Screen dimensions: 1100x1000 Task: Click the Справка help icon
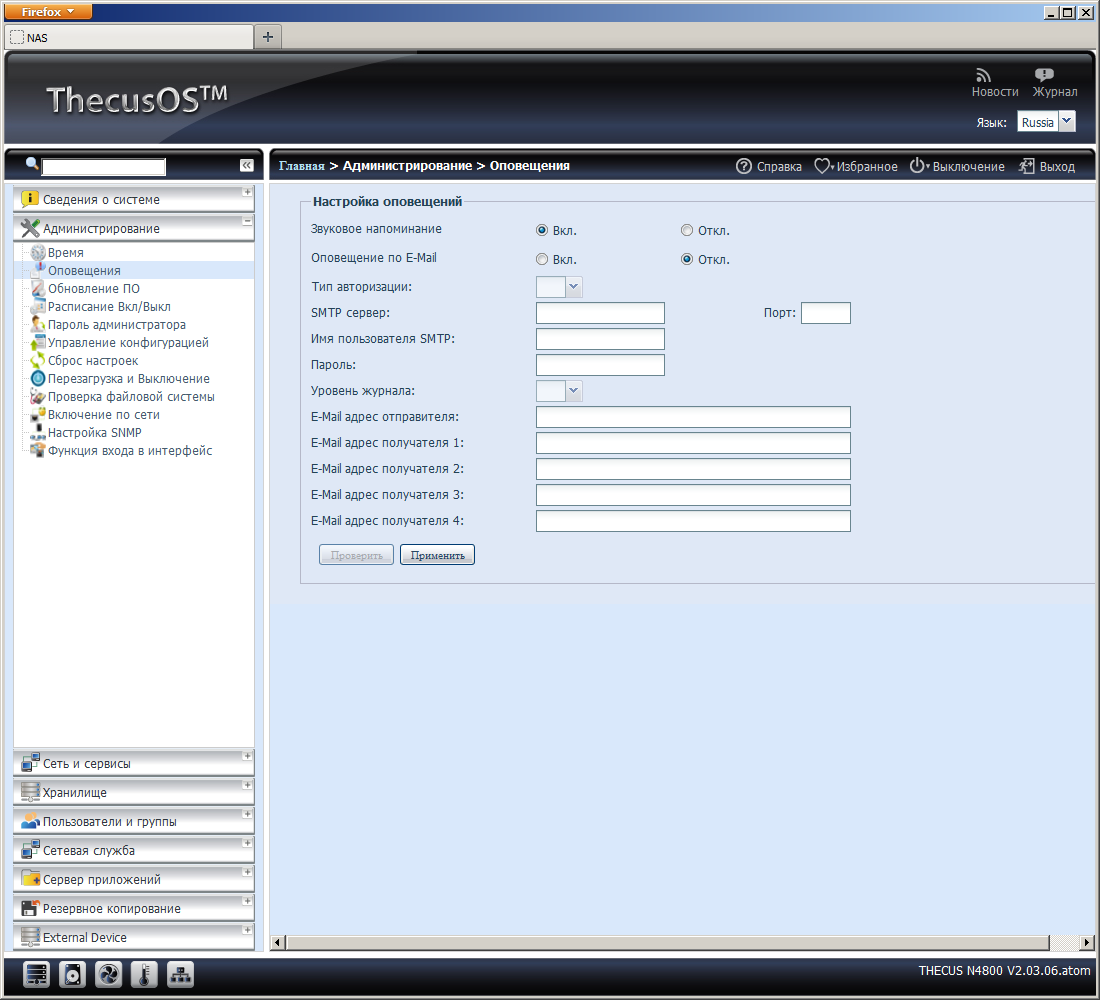(x=744, y=166)
